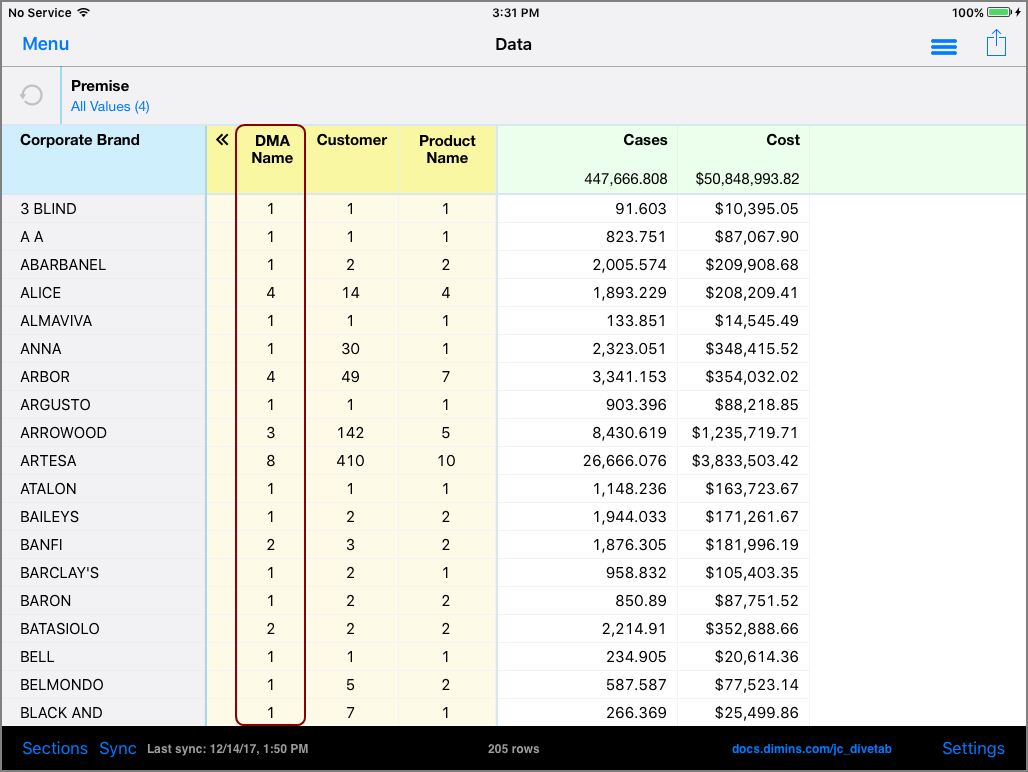Sort by the Cases column header
The width and height of the screenshot is (1028, 772).
pos(644,141)
